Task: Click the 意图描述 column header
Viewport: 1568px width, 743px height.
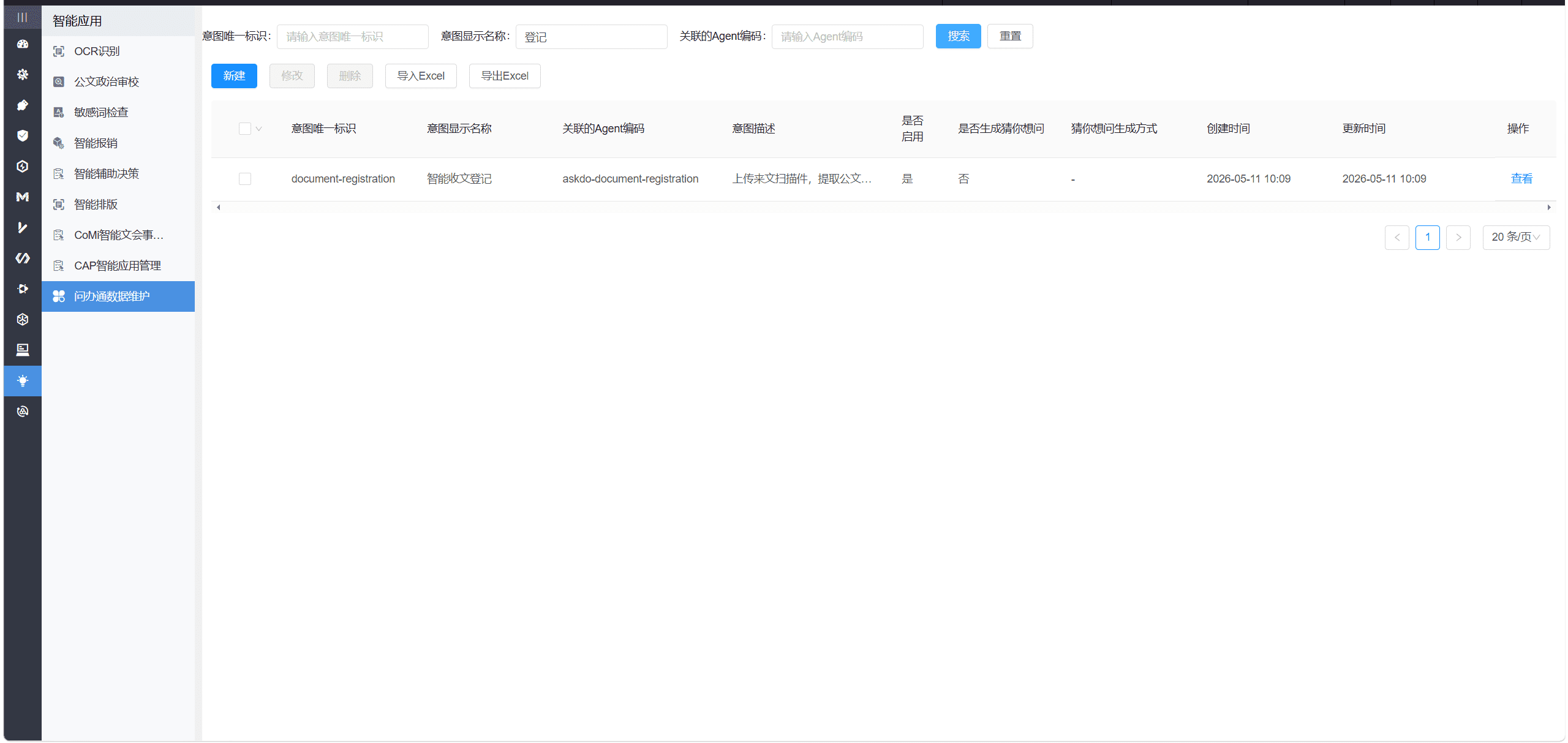Action: 753,129
